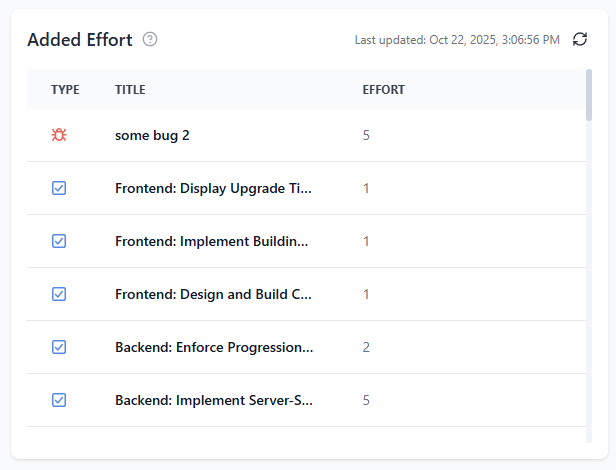The height and width of the screenshot is (470, 616).
Task: Open 'Frontend: Design and Build C...' item
Action: pyautogui.click(x=213, y=294)
